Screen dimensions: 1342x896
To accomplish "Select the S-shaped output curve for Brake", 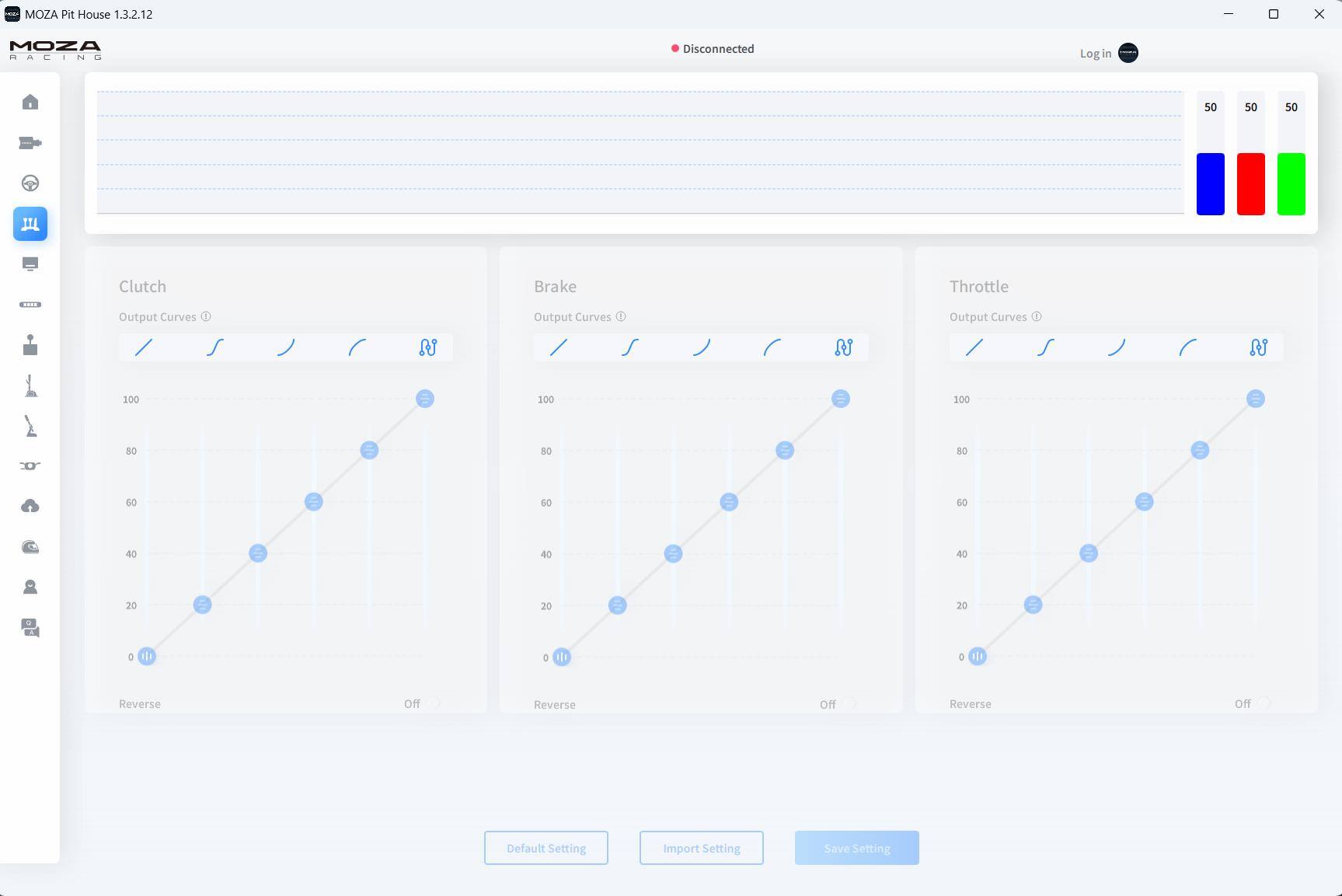I will point(630,347).
